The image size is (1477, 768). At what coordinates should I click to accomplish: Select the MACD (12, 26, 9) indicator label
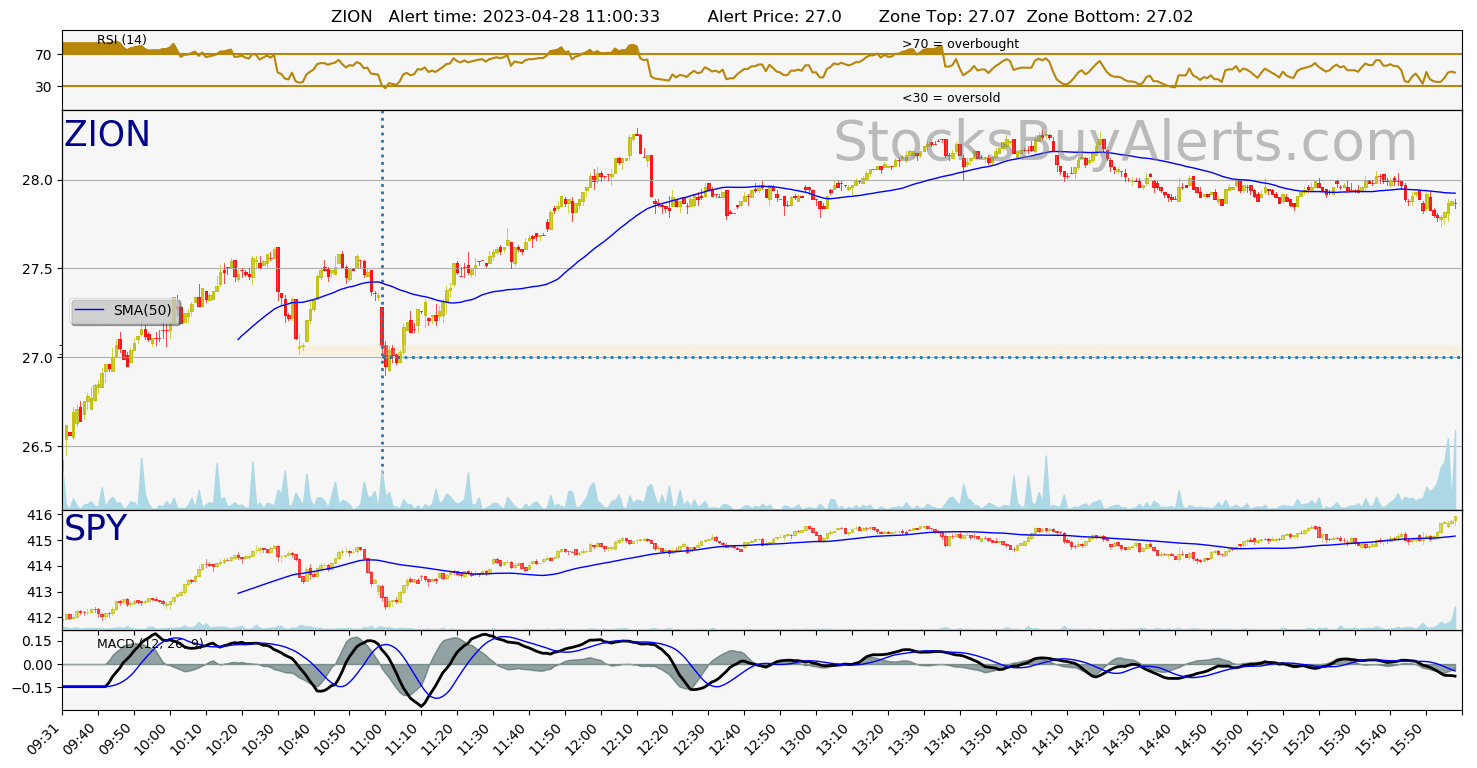[150, 643]
